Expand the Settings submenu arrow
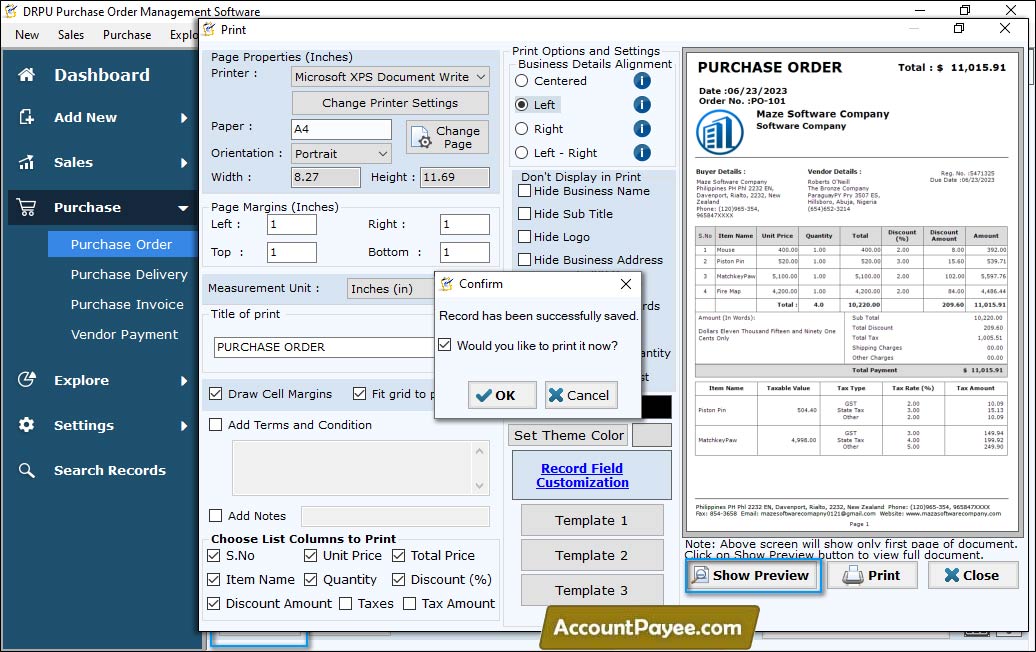 click(x=184, y=425)
